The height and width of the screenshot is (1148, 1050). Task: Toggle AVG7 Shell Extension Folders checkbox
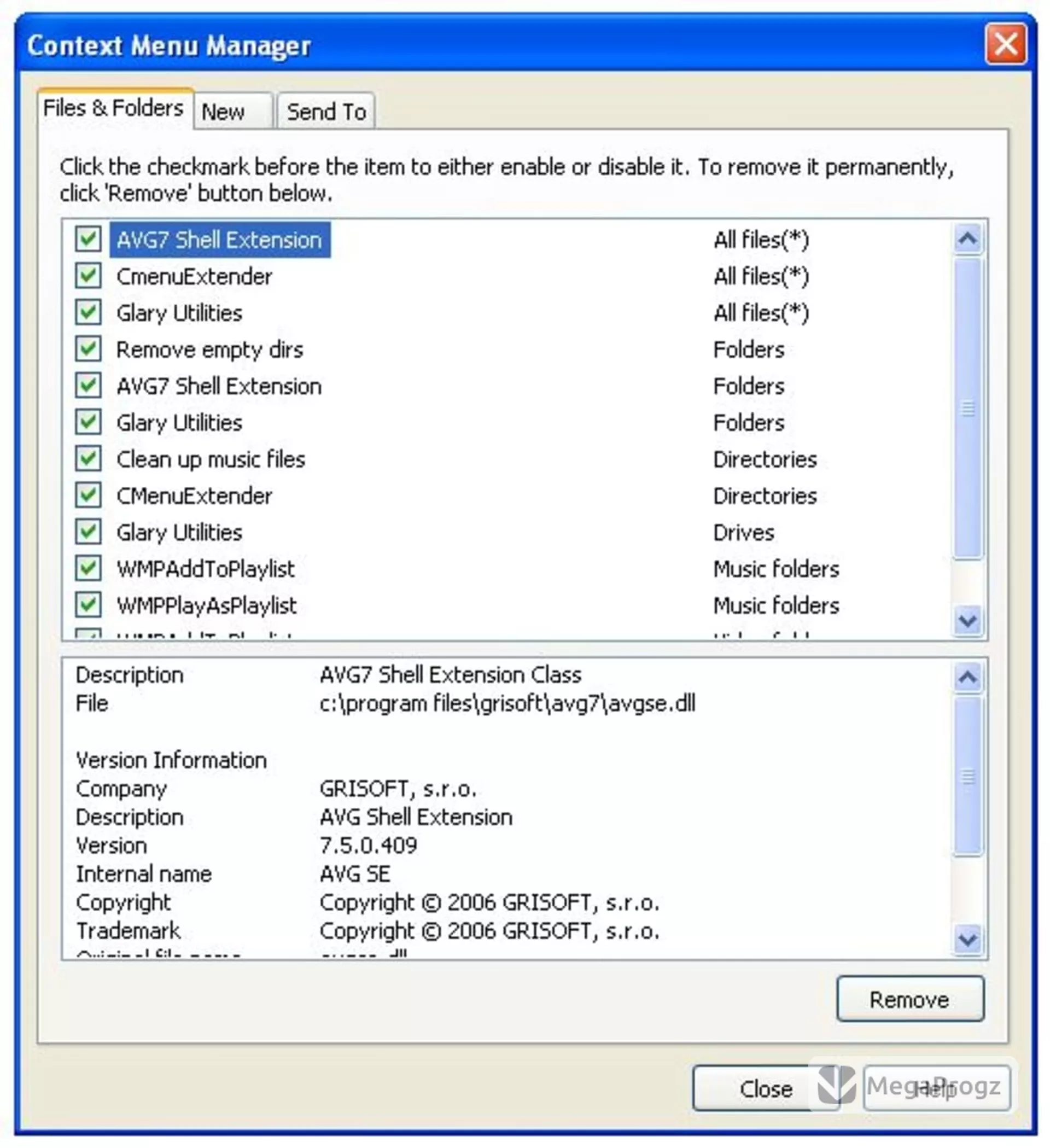[x=88, y=386]
